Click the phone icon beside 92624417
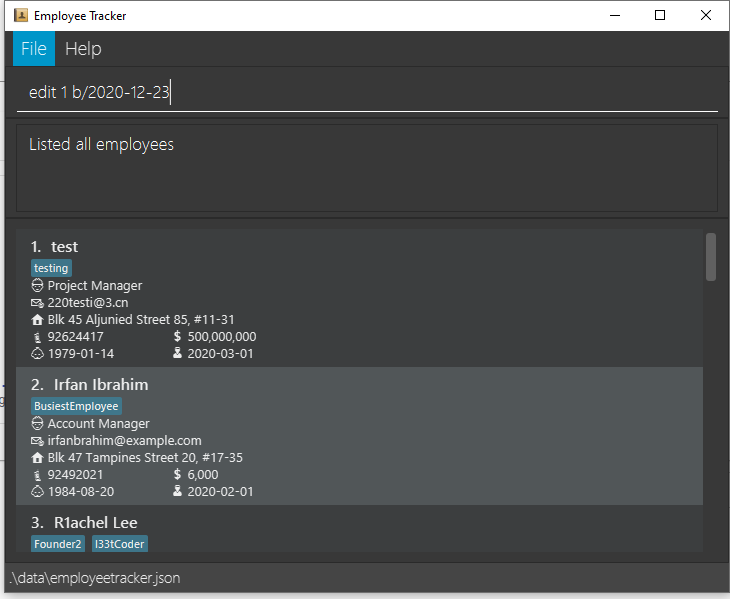 click(37, 337)
